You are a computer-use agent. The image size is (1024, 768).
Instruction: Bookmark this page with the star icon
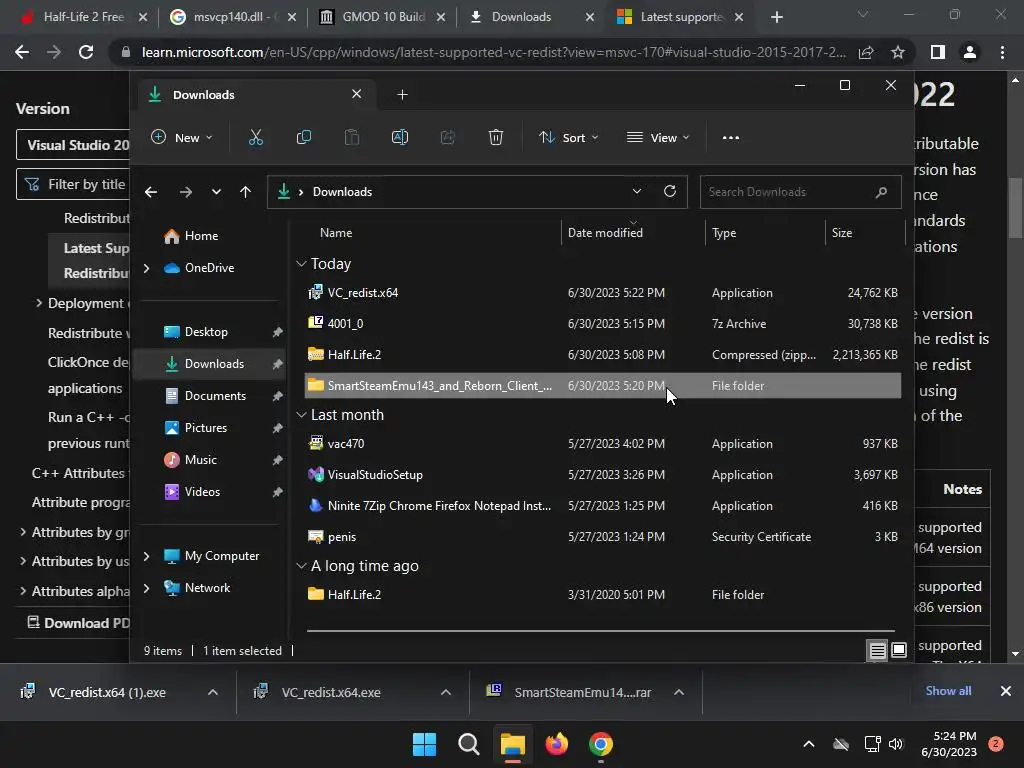click(x=898, y=52)
